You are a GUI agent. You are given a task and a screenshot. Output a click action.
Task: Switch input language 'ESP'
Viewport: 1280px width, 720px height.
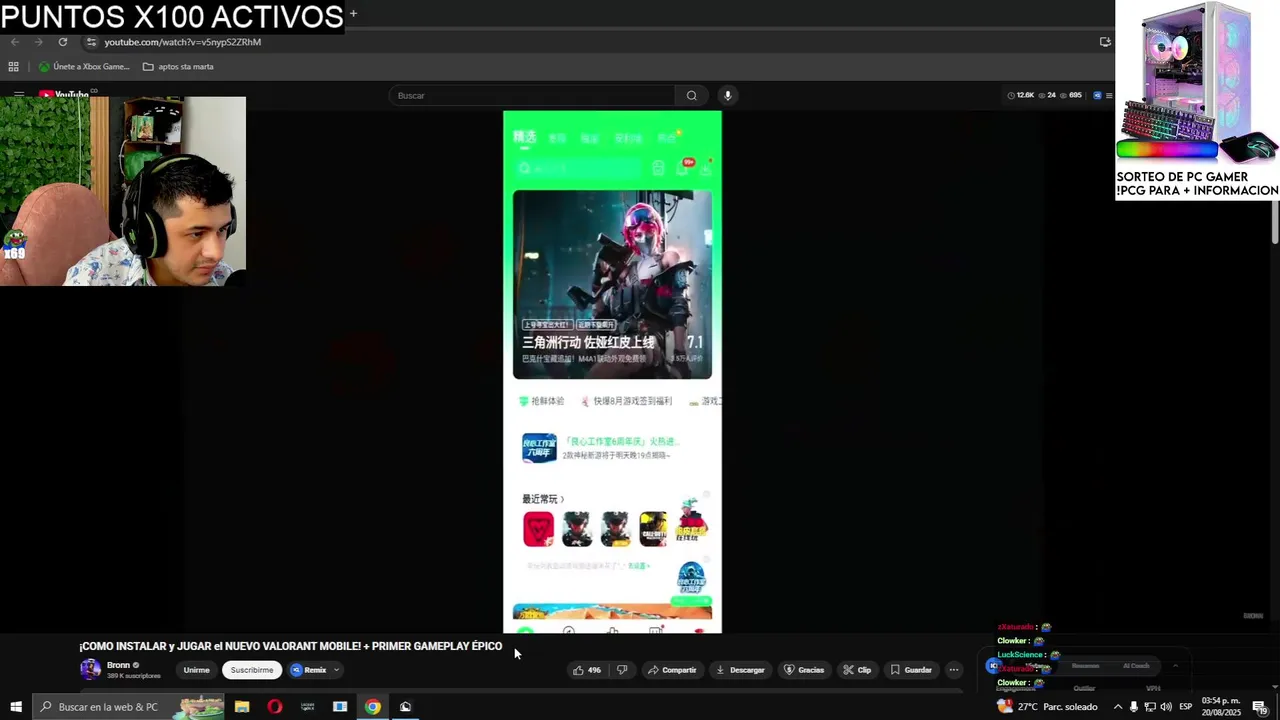[x=1186, y=707]
